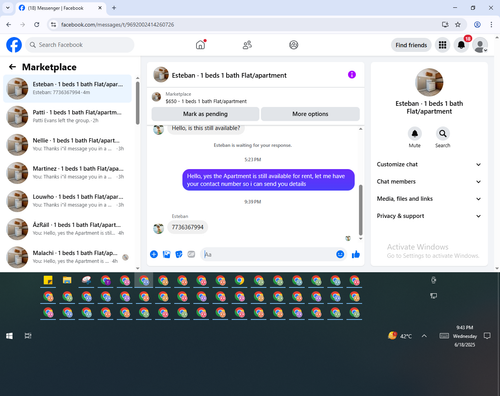This screenshot has height=396, width=500.
Task: Click the conversation list scrollbar
Action: (x=138, y=103)
